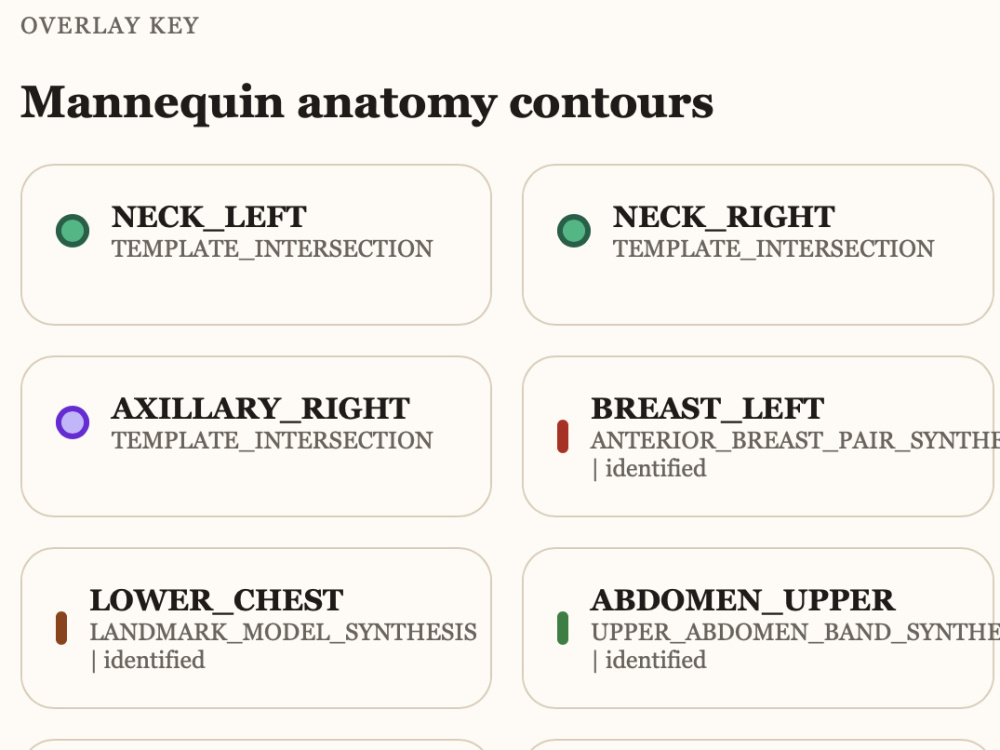Click the identified status under ABDOMEN_UPPER
The image size is (1000, 750).
click(656, 661)
